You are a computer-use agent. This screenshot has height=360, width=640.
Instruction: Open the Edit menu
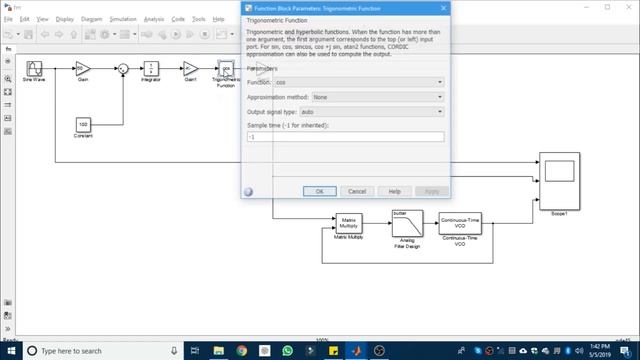coord(24,19)
